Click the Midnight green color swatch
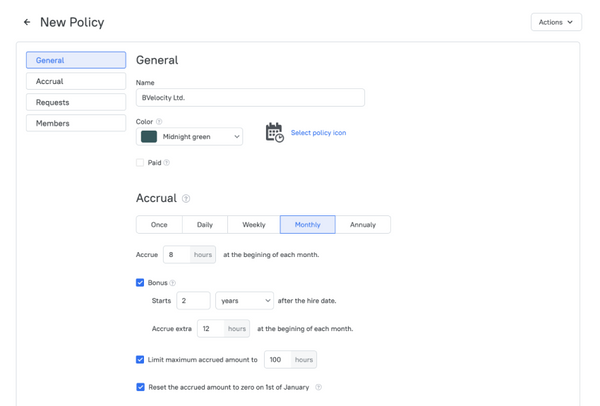 tap(149, 137)
